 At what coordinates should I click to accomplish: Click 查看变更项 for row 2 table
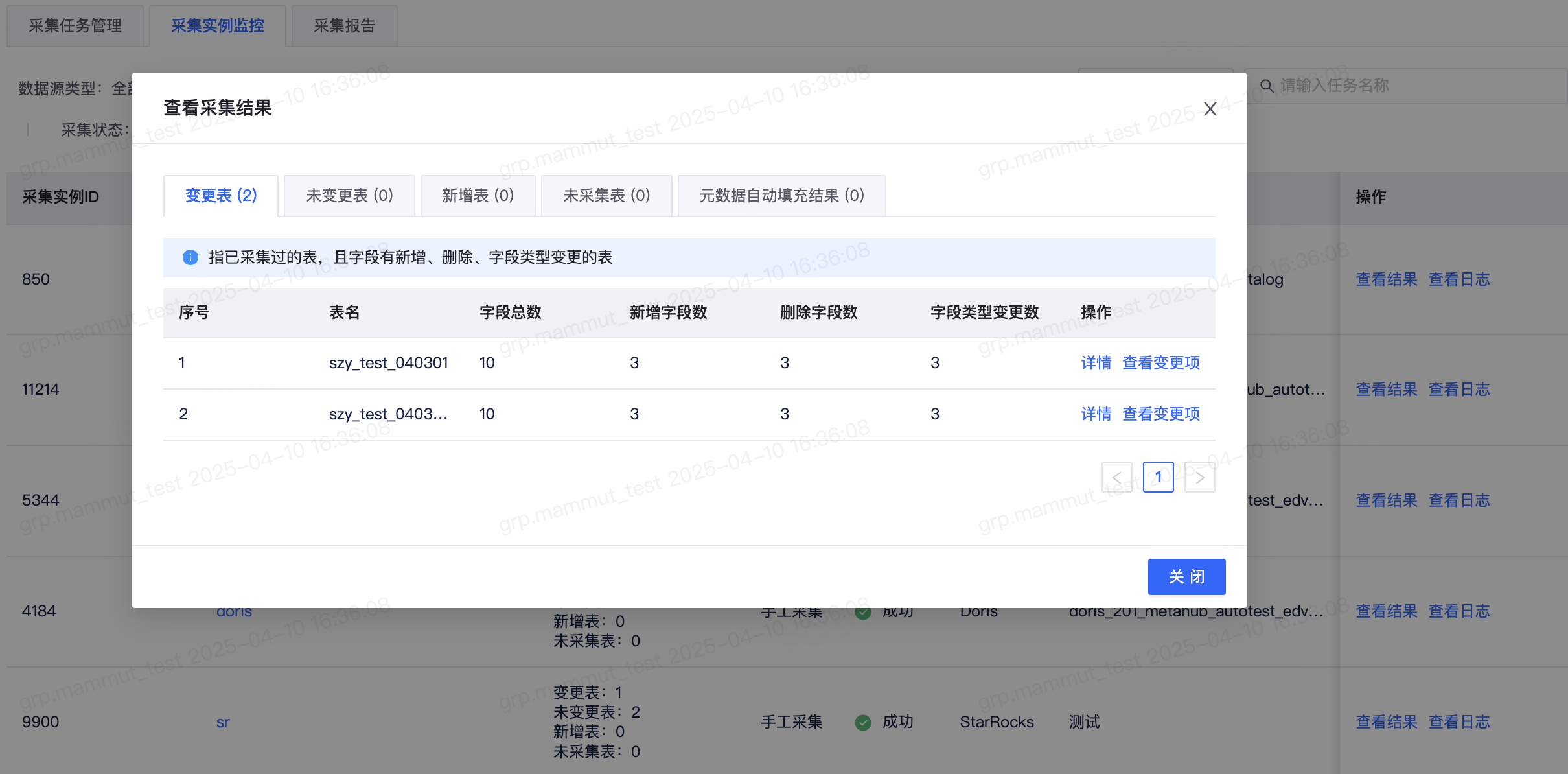click(x=1161, y=414)
